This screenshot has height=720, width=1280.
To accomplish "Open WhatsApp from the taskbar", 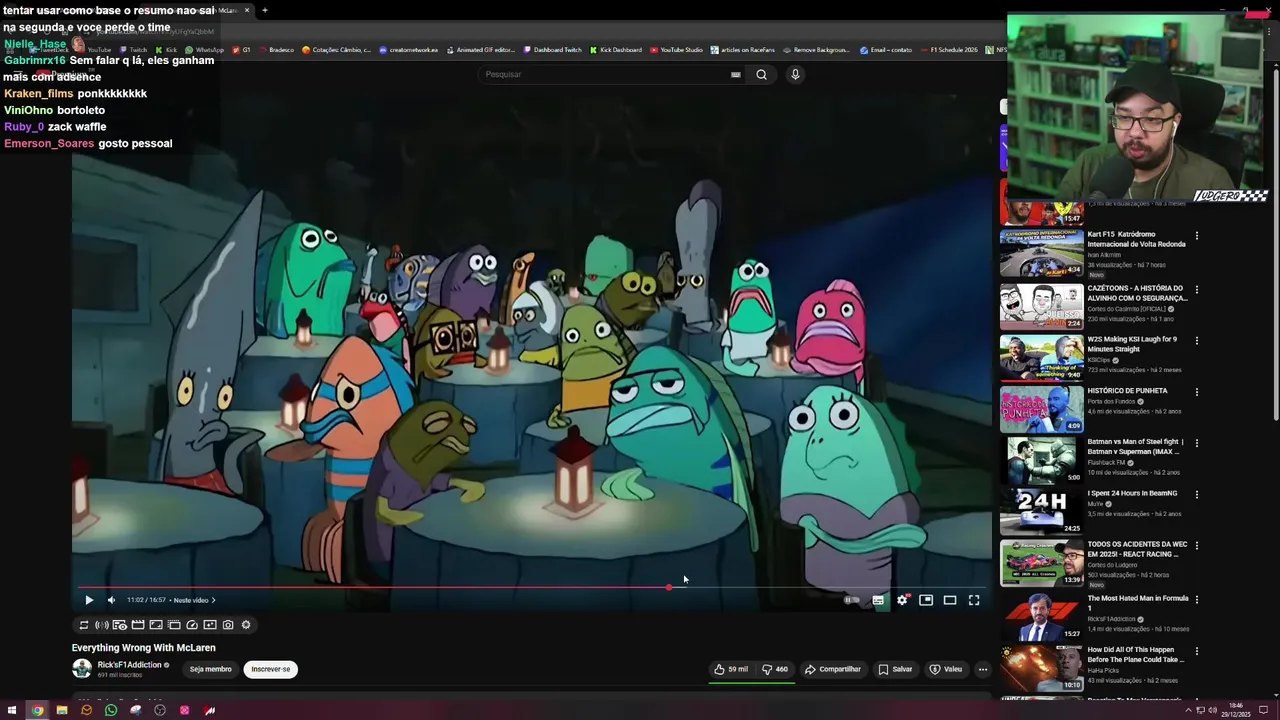I will [111, 710].
